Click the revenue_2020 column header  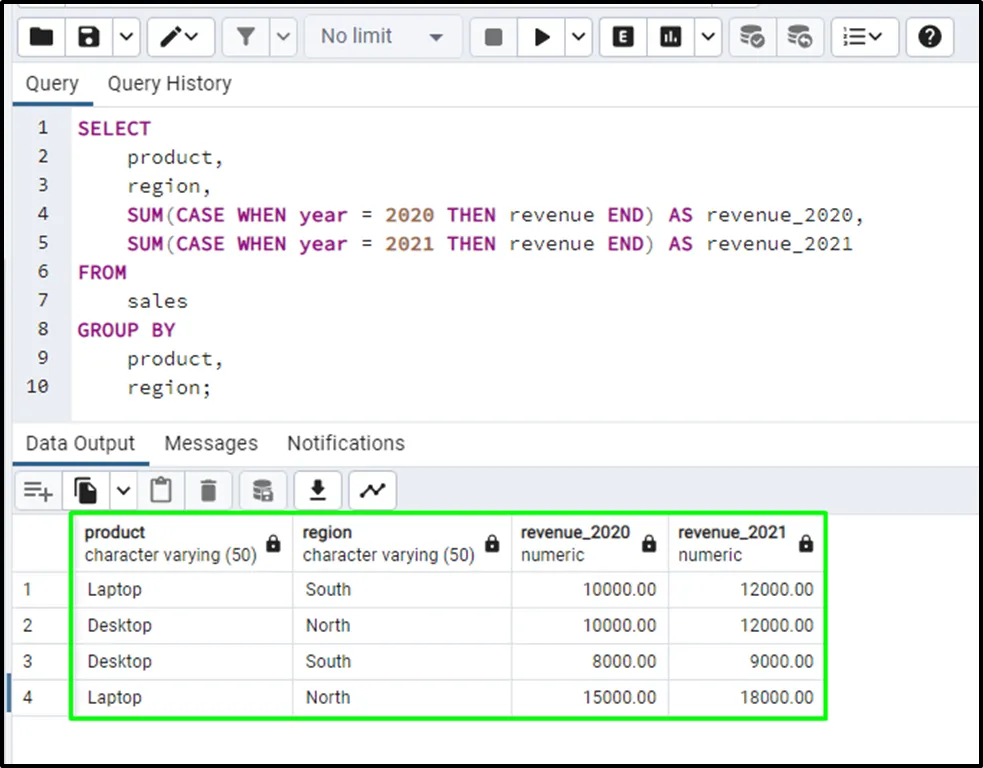click(576, 543)
